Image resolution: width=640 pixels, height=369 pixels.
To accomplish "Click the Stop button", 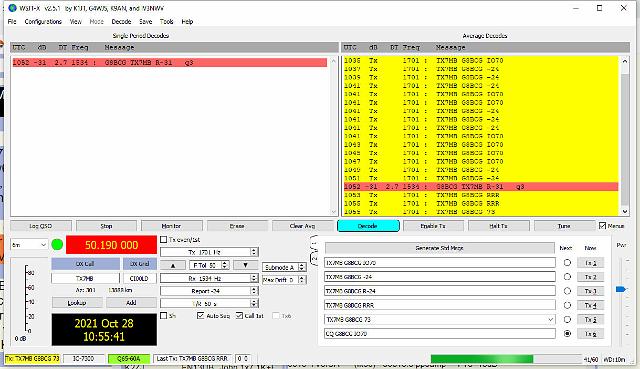I will point(106,226).
